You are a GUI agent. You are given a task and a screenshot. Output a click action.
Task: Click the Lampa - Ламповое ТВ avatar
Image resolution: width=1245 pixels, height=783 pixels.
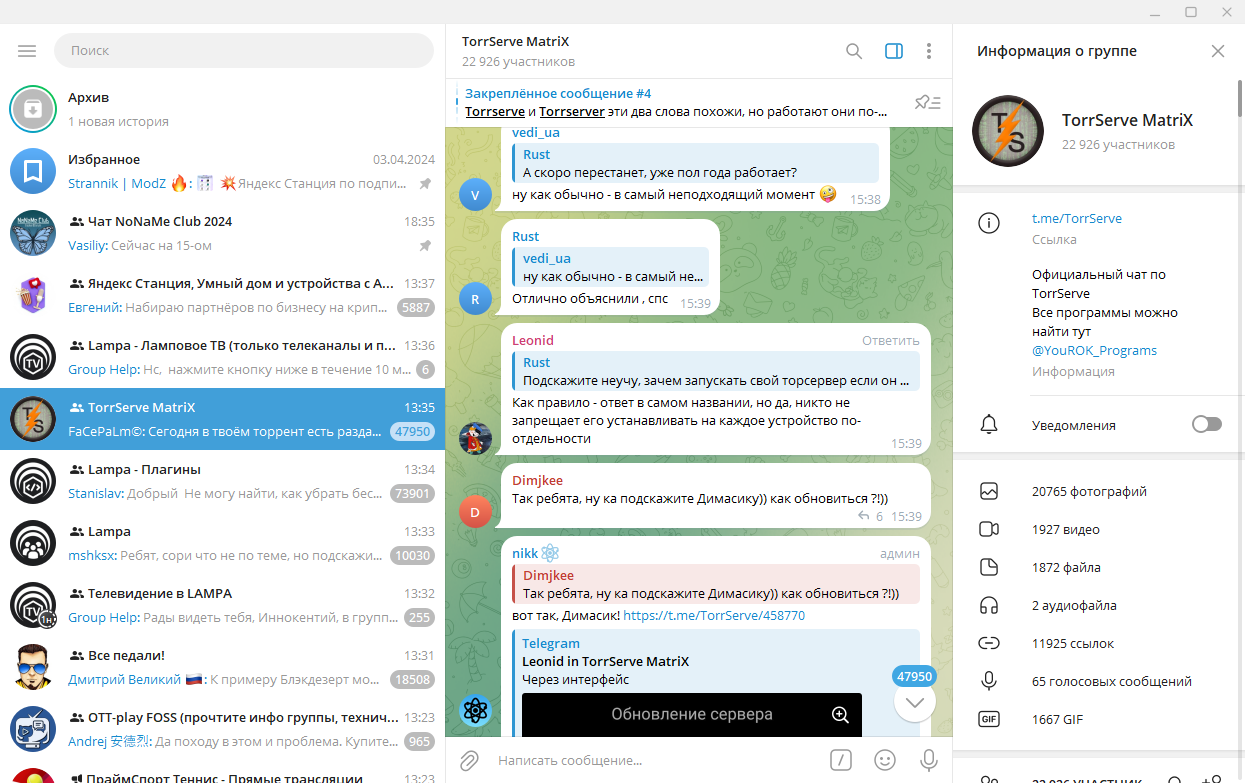point(33,357)
